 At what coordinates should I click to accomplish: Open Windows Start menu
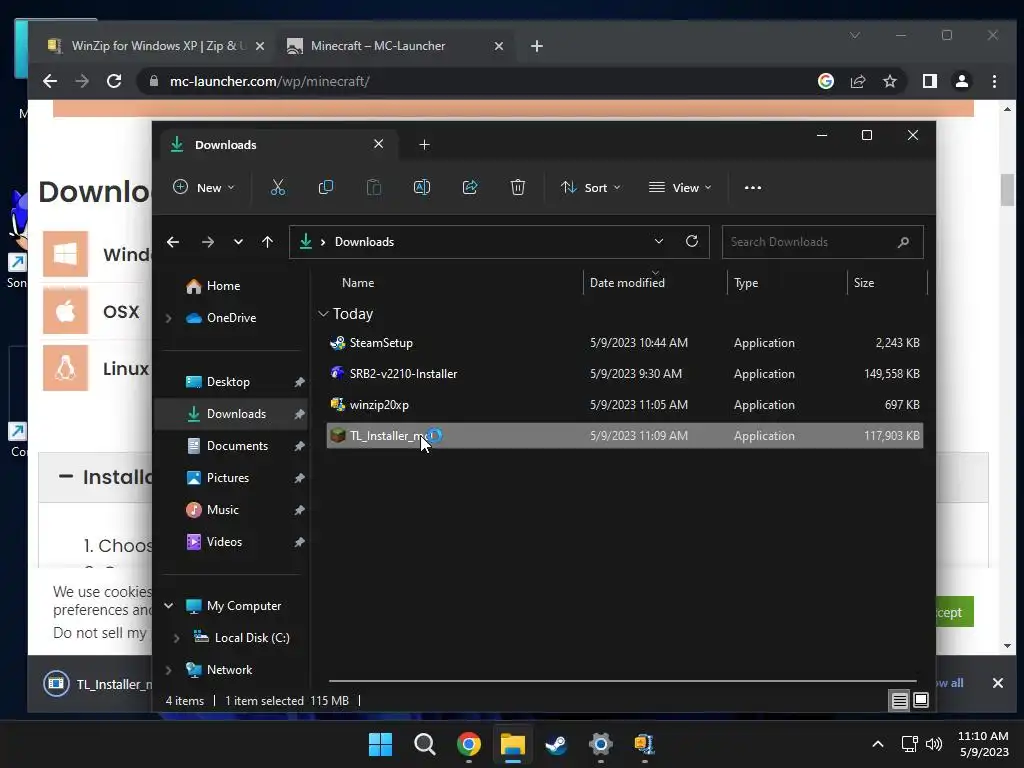point(380,744)
